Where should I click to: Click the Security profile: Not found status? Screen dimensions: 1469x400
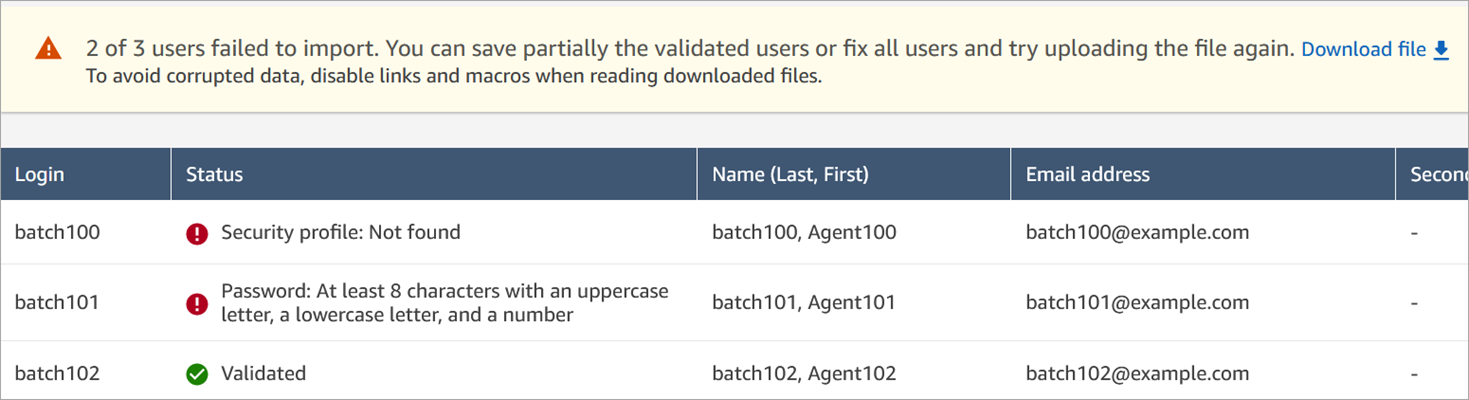tap(340, 233)
